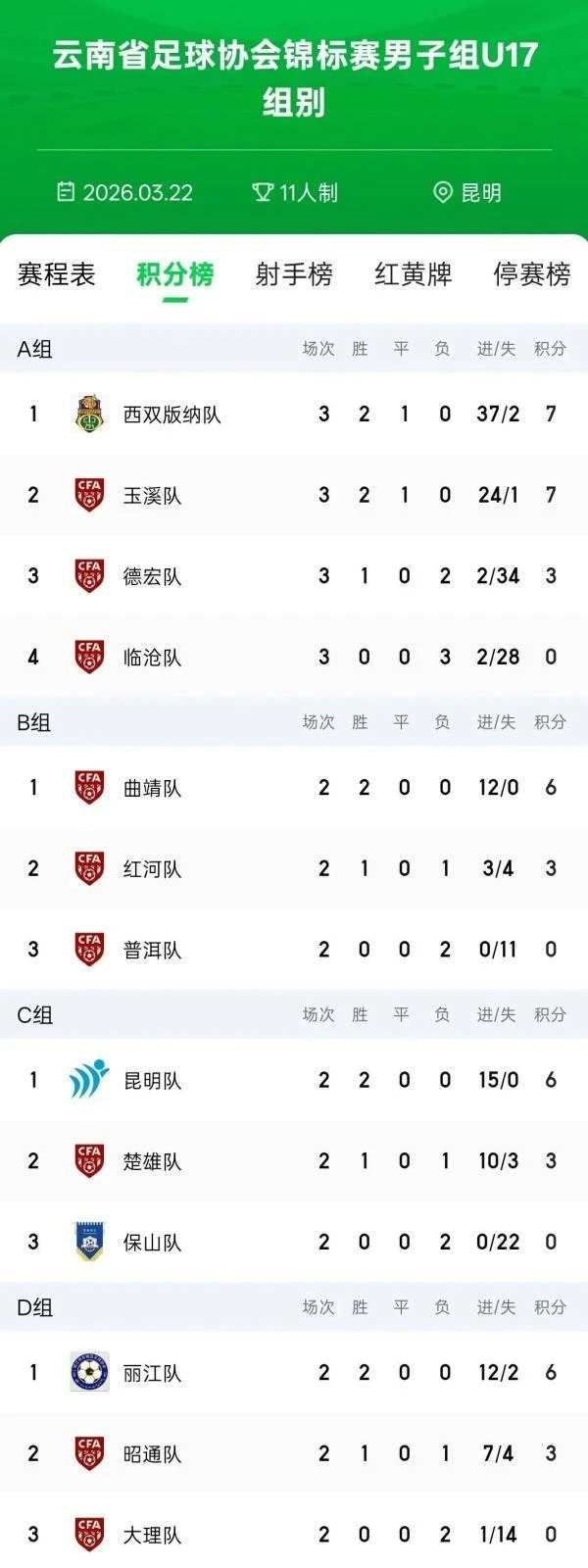Open the 射手榜 tab

pos(294,273)
